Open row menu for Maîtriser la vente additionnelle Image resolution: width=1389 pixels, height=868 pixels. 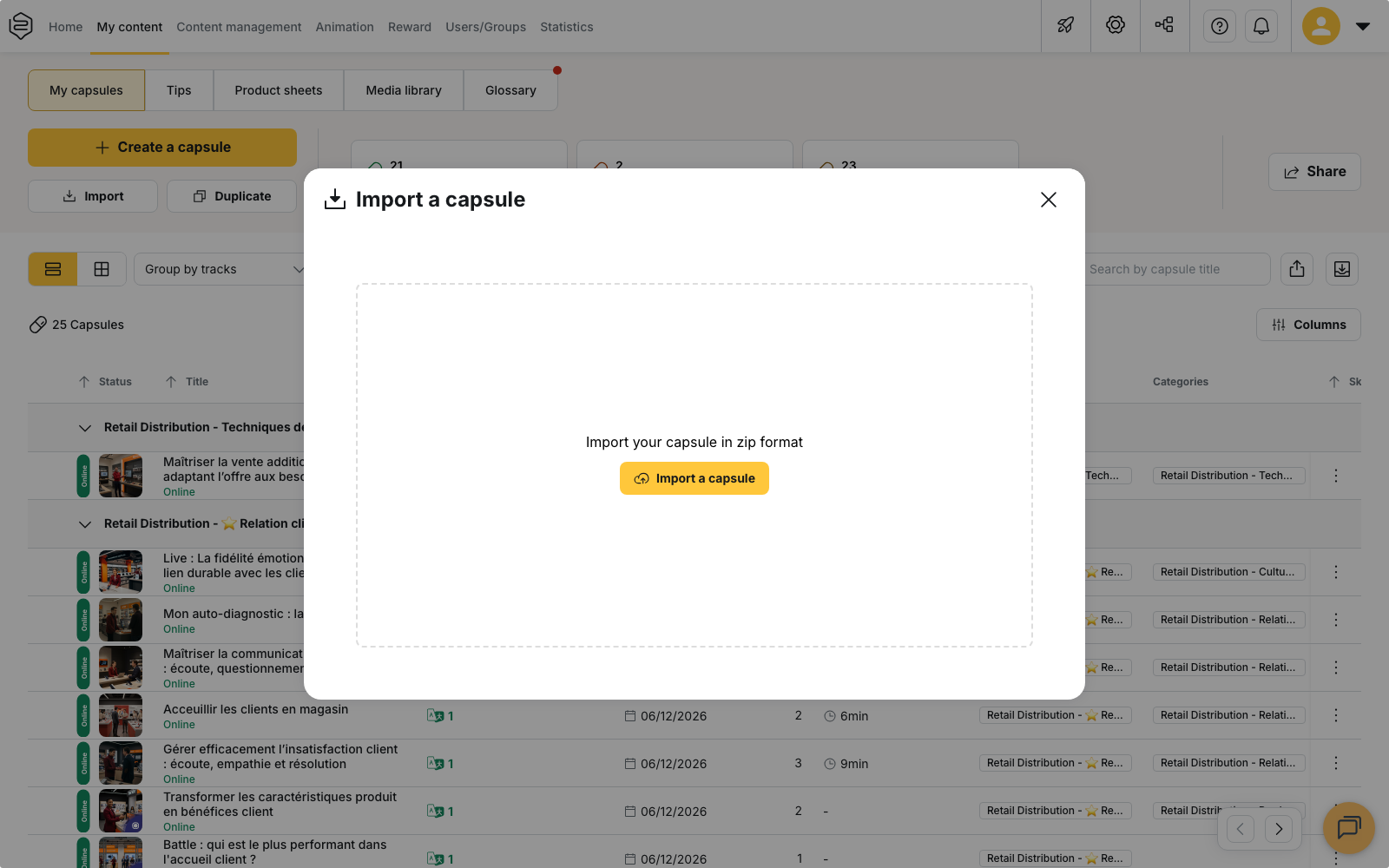tap(1336, 476)
